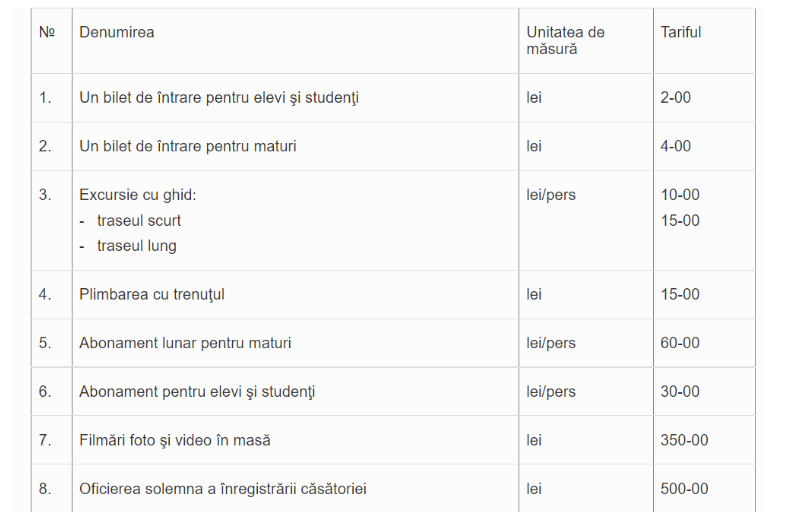Select the Tariful column header
787x512 pixels.
[x=680, y=33]
